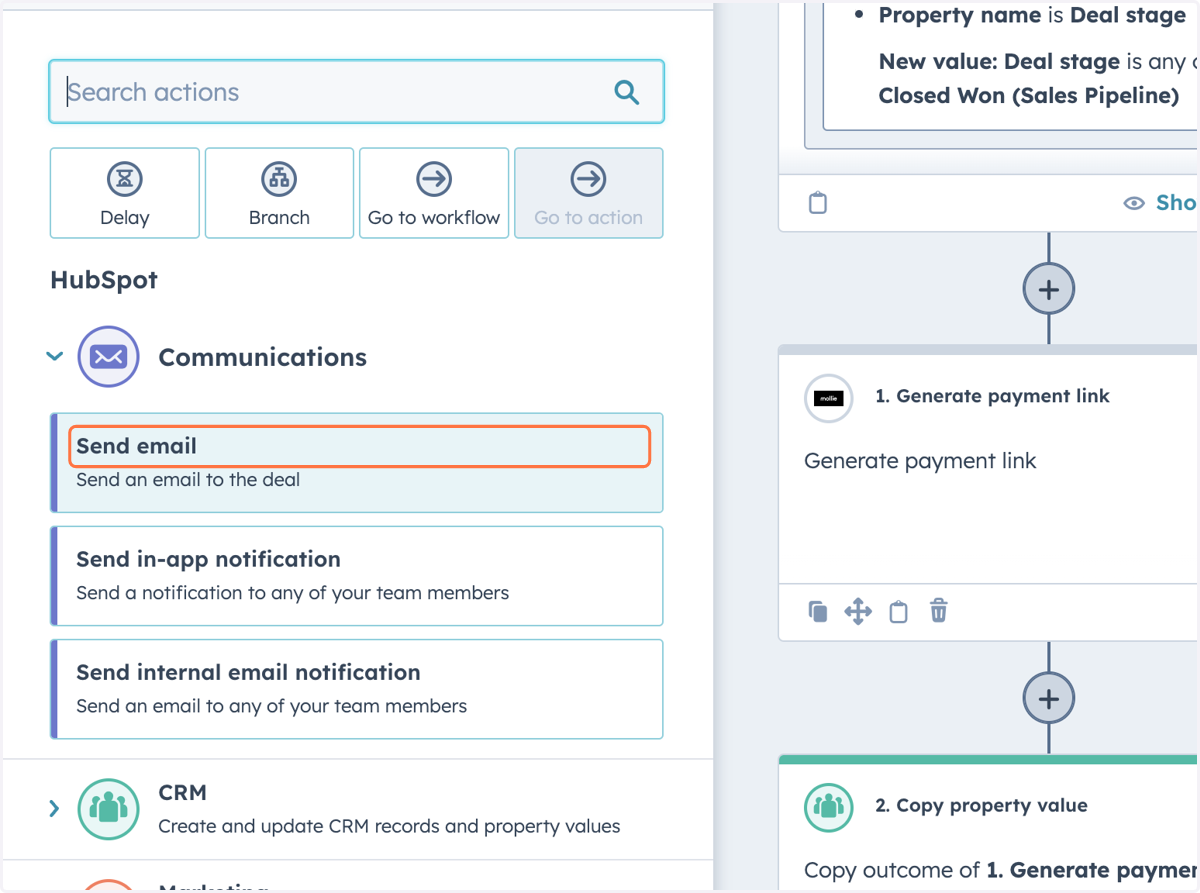The height and width of the screenshot is (893, 1200).
Task: Expand the CRM category chevron
Action: pyautogui.click(x=55, y=808)
